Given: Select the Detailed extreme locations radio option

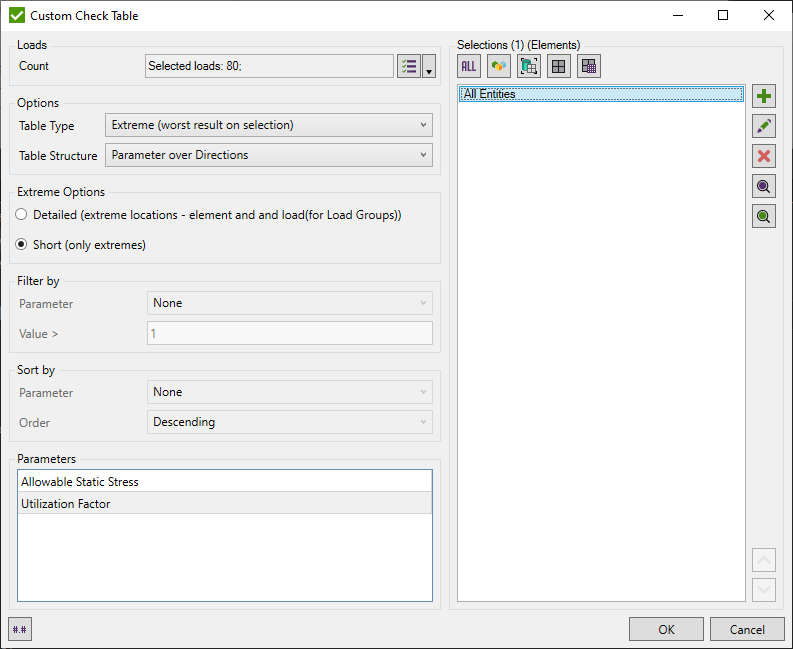Looking at the screenshot, I should 22,215.
